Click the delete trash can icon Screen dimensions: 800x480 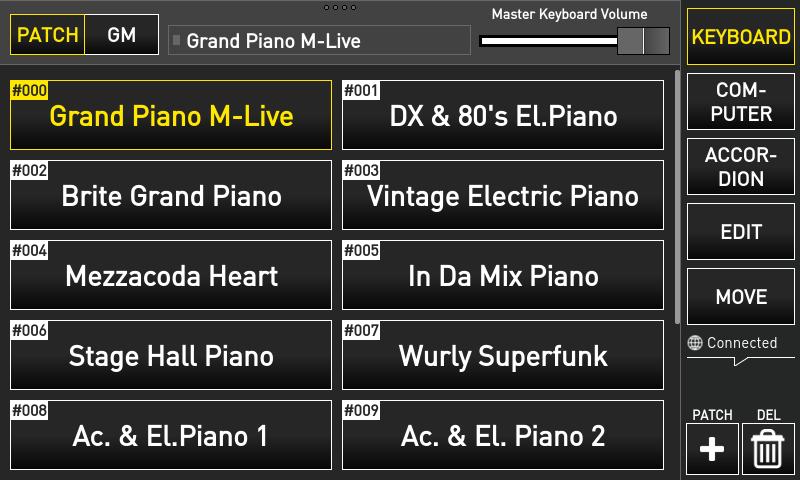768,449
